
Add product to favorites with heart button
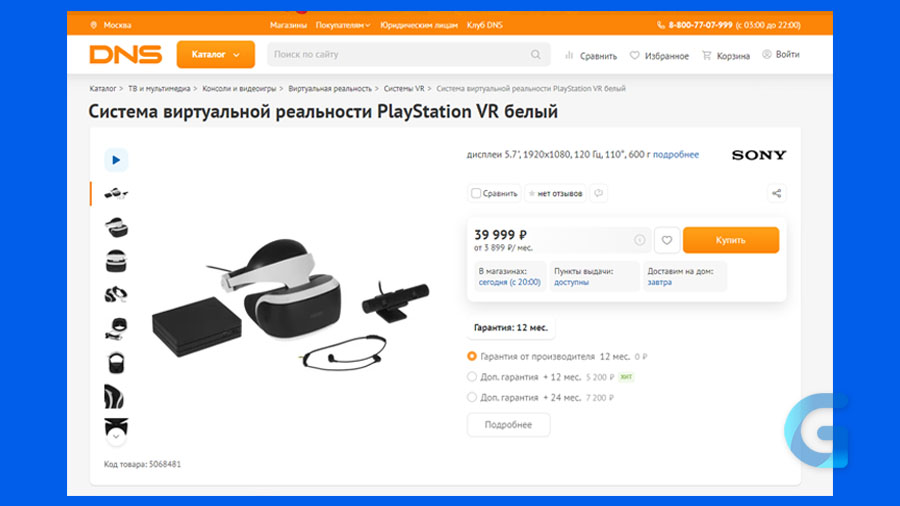tap(666, 240)
